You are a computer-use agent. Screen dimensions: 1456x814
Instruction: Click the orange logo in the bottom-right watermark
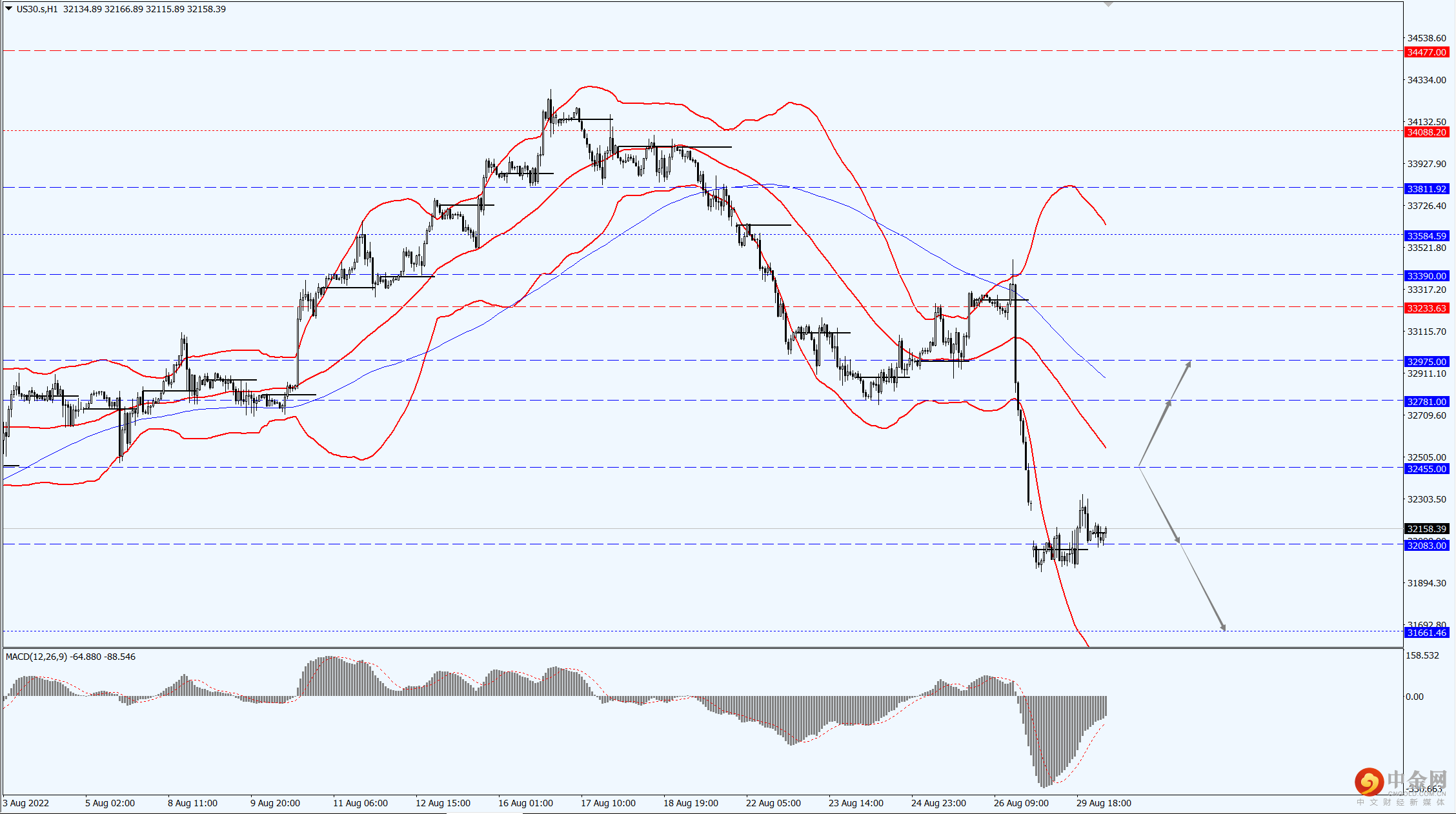click(x=1368, y=782)
